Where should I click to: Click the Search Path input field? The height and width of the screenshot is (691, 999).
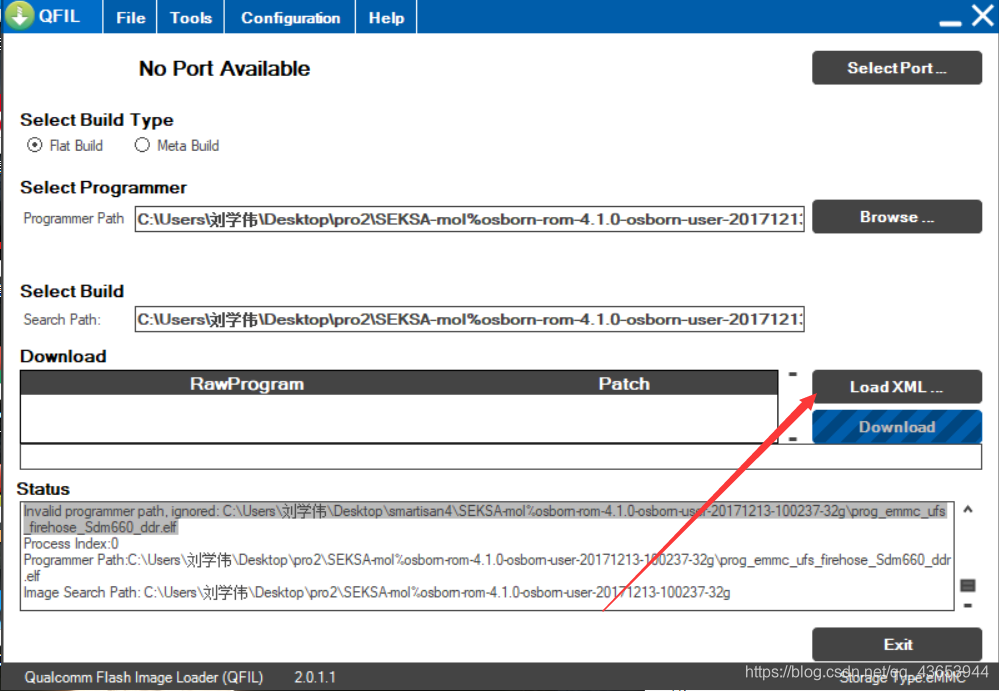tap(469, 319)
